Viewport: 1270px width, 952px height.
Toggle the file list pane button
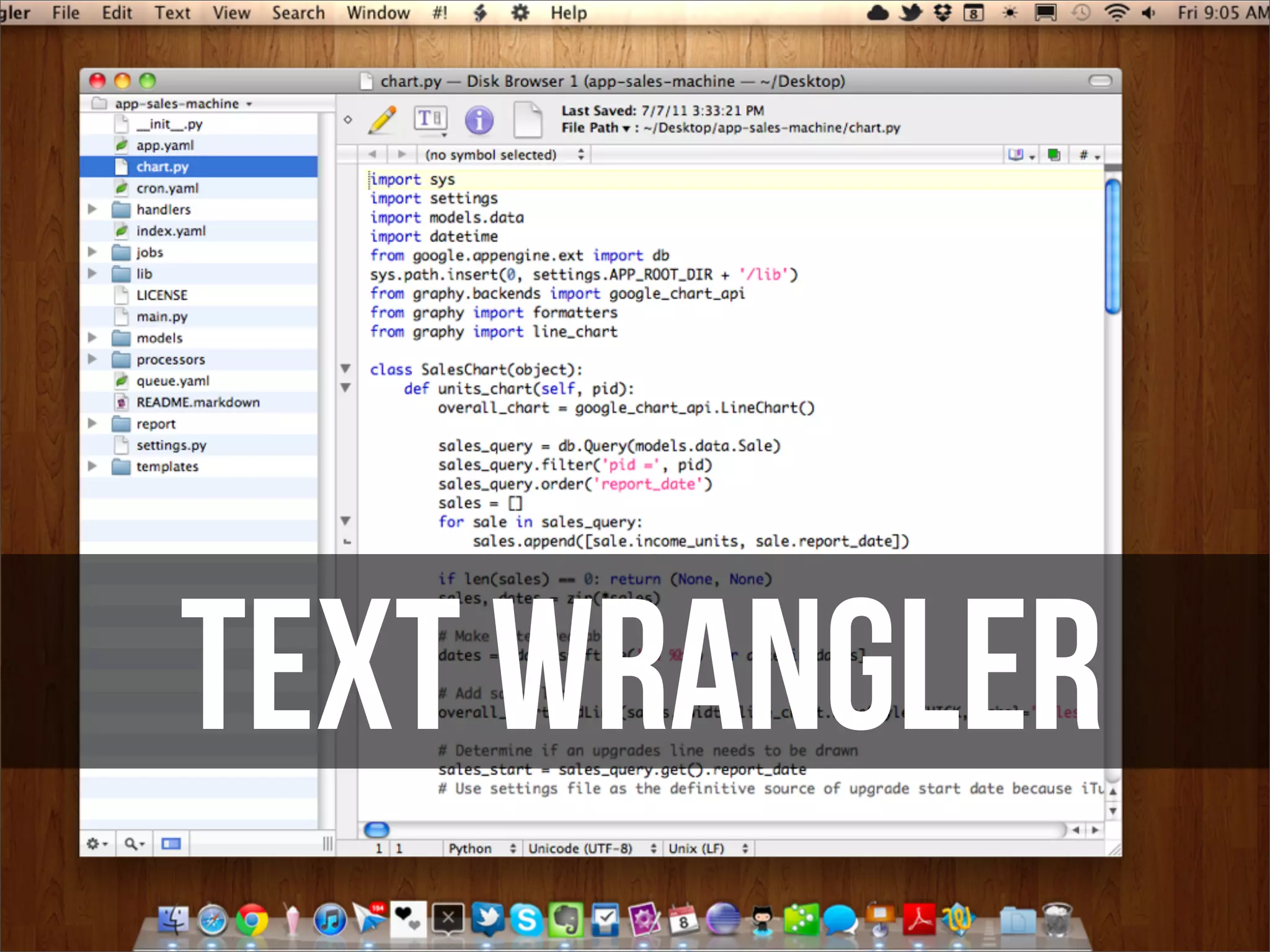point(171,844)
